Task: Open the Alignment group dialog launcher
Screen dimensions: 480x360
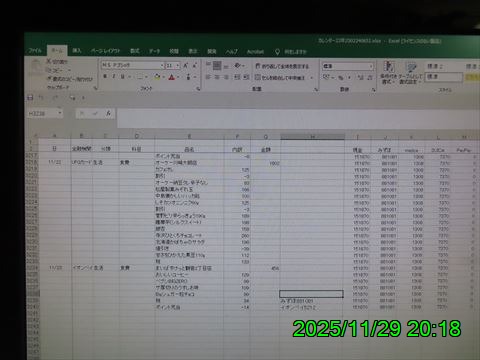Action: tap(316, 89)
